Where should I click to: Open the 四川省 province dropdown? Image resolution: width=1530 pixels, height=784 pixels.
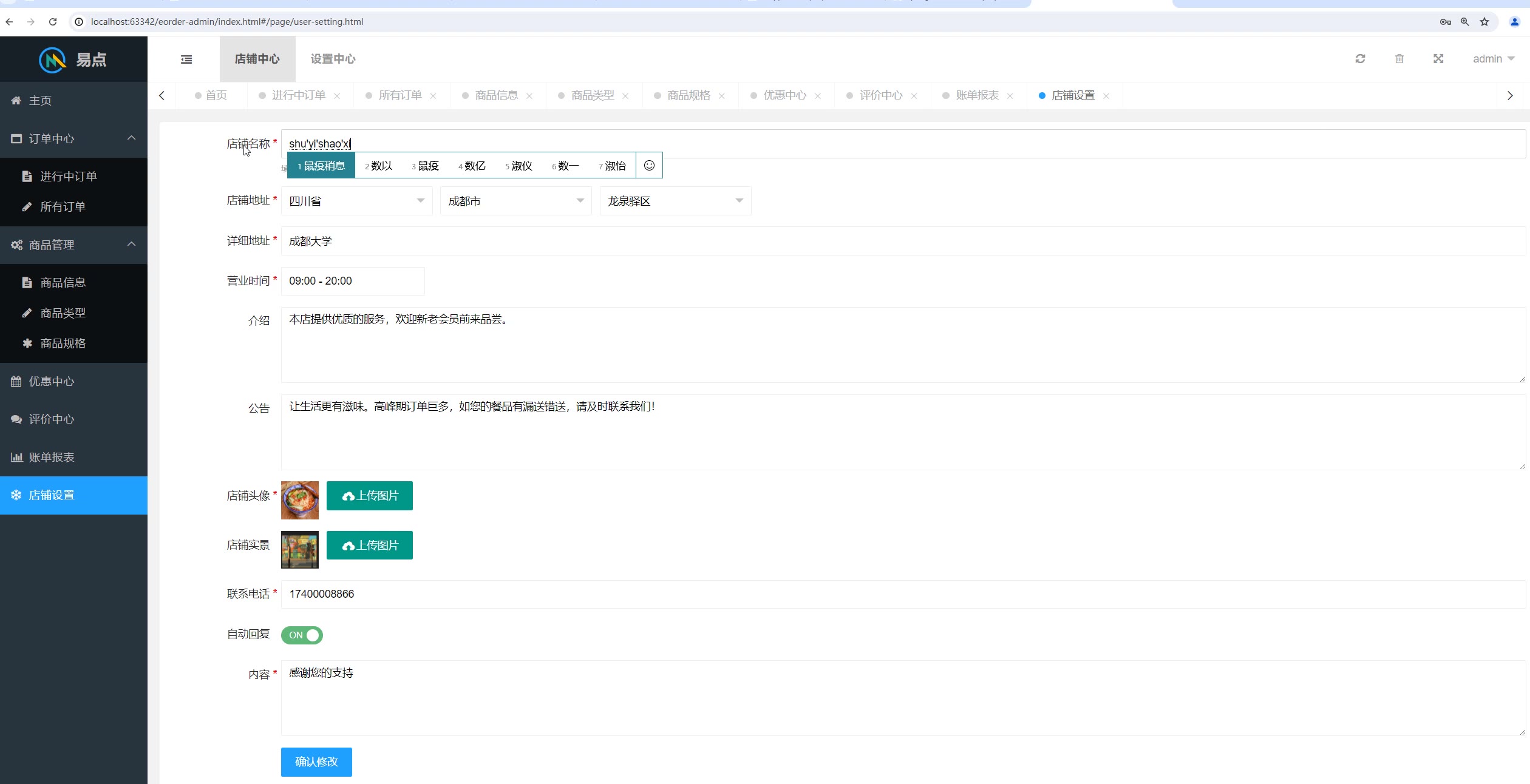point(356,201)
